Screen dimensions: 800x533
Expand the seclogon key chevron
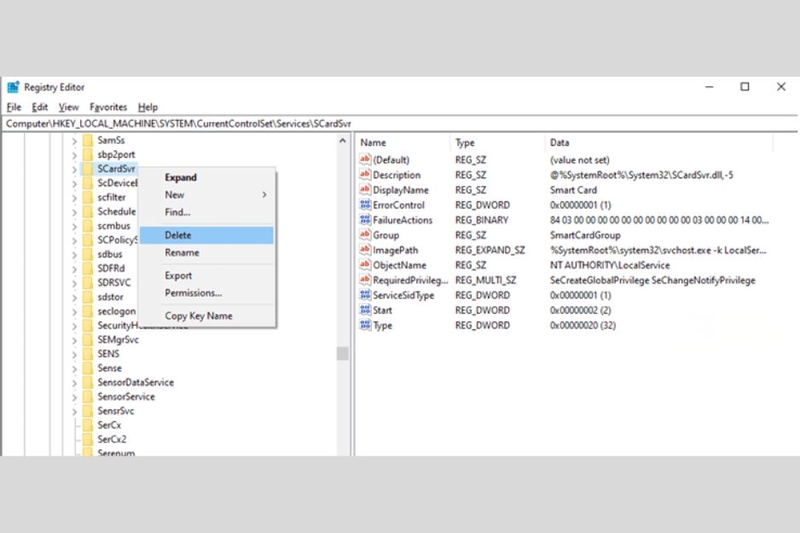coord(74,312)
